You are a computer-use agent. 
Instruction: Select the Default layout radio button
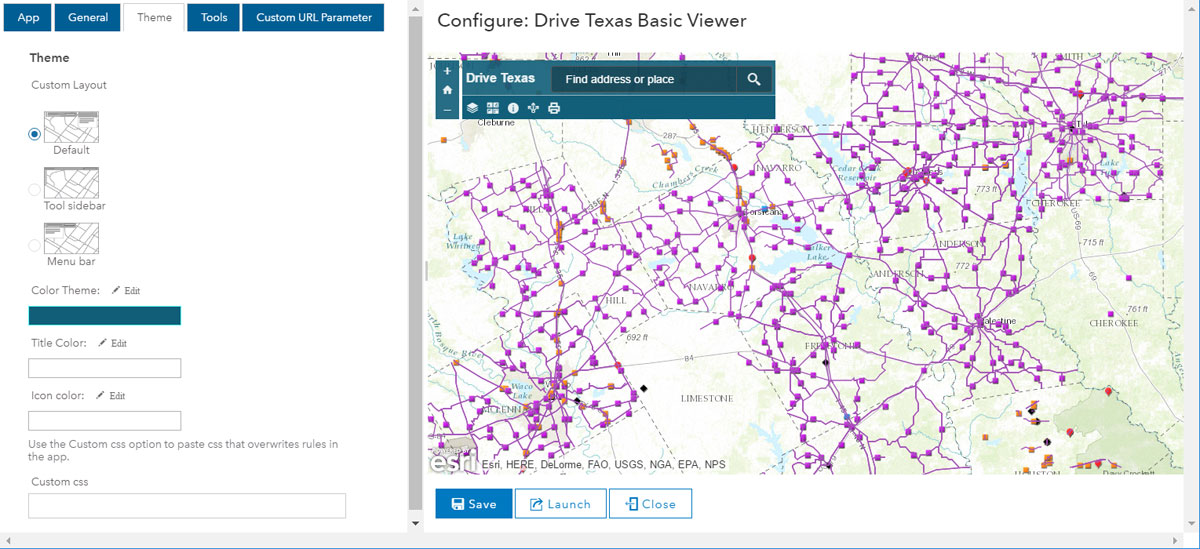click(35, 134)
